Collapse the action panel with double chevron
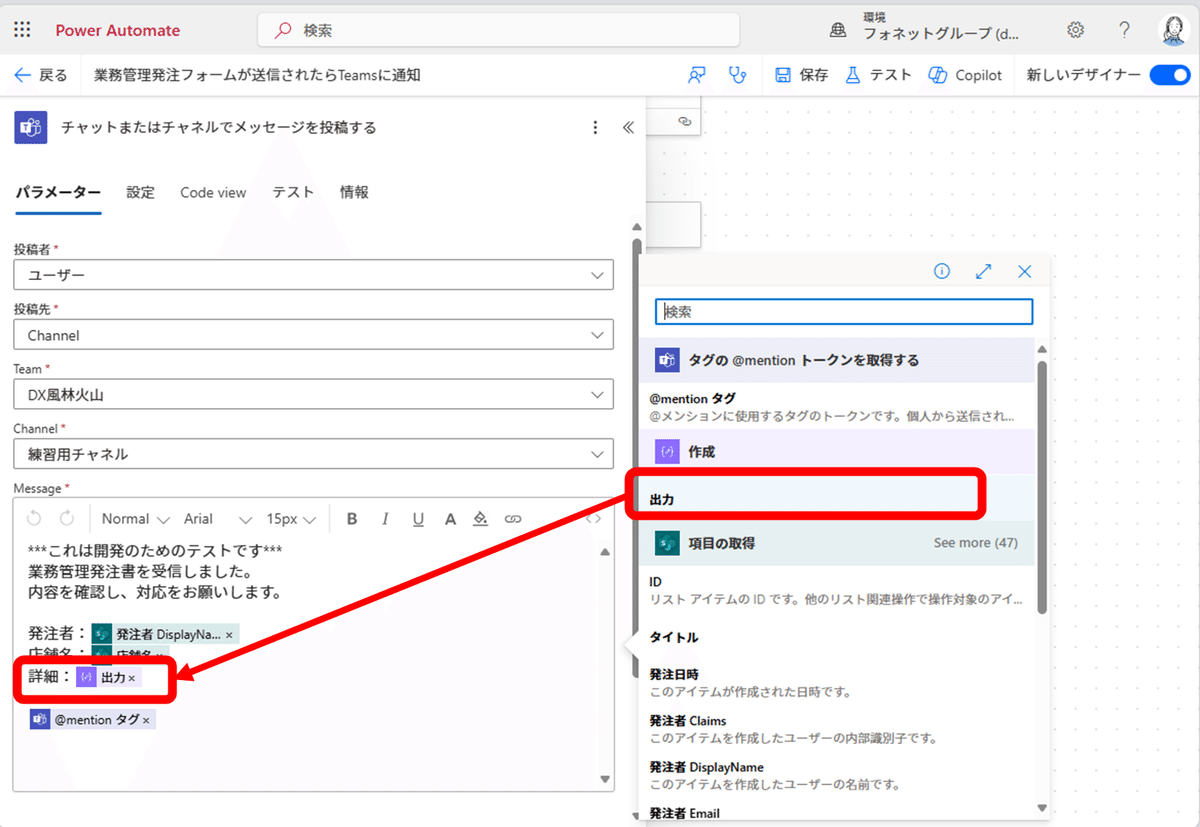1200x827 pixels. tap(628, 127)
